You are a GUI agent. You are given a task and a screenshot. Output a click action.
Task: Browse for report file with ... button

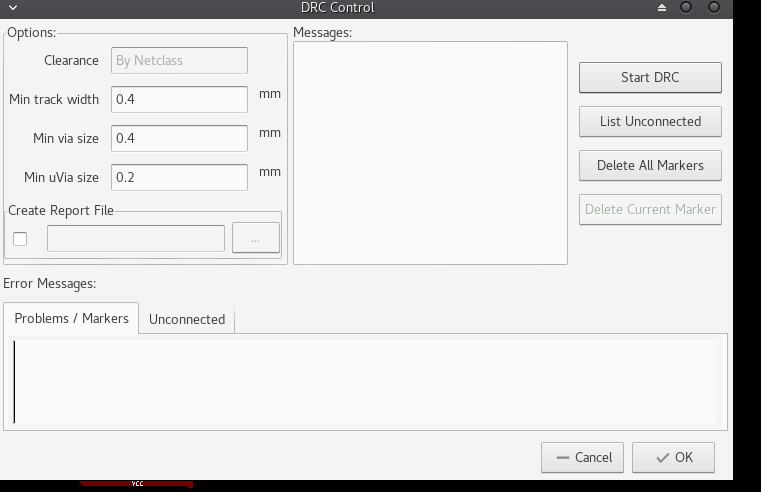[256, 238]
